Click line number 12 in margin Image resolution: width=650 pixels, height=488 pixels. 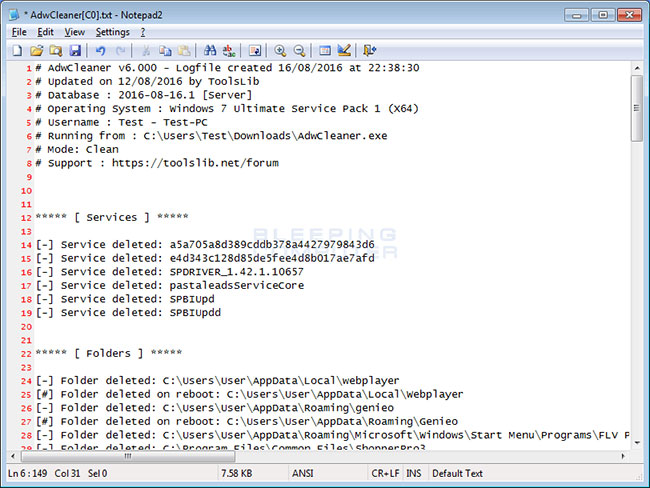[26, 218]
